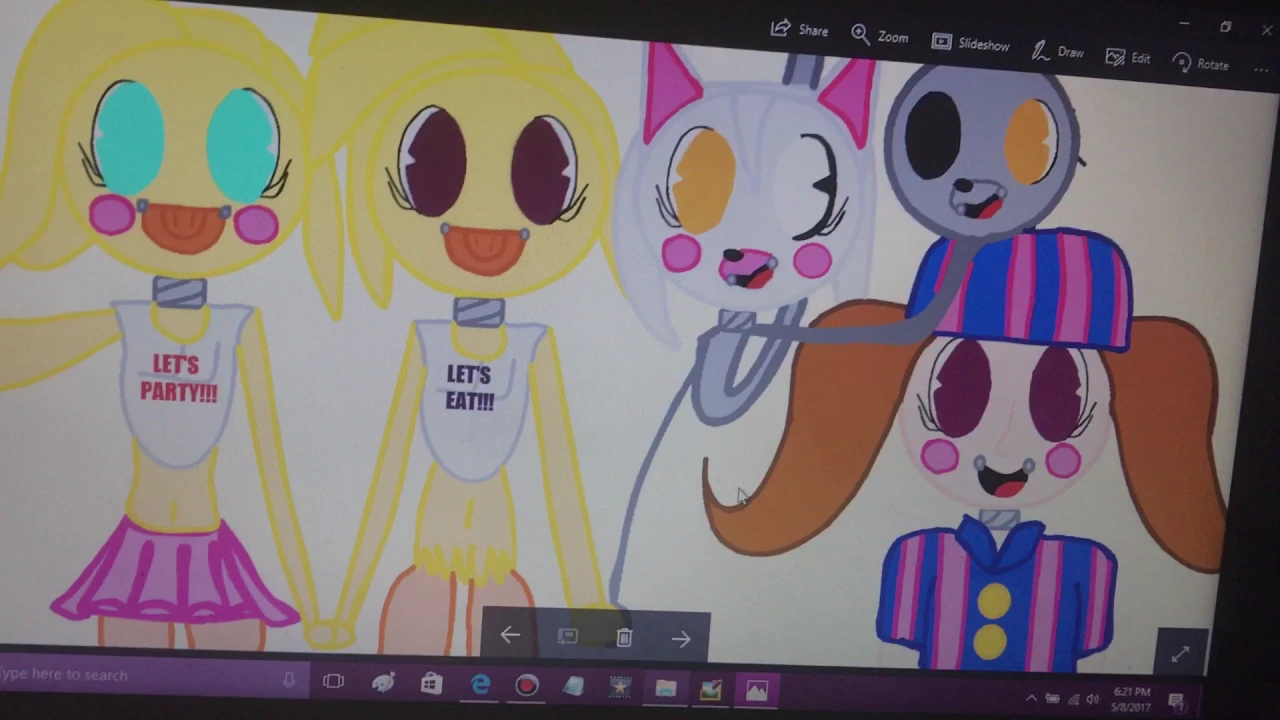Open the paint palette app on taskbar
Screen dimensions: 1280x720
coord(383,683)
